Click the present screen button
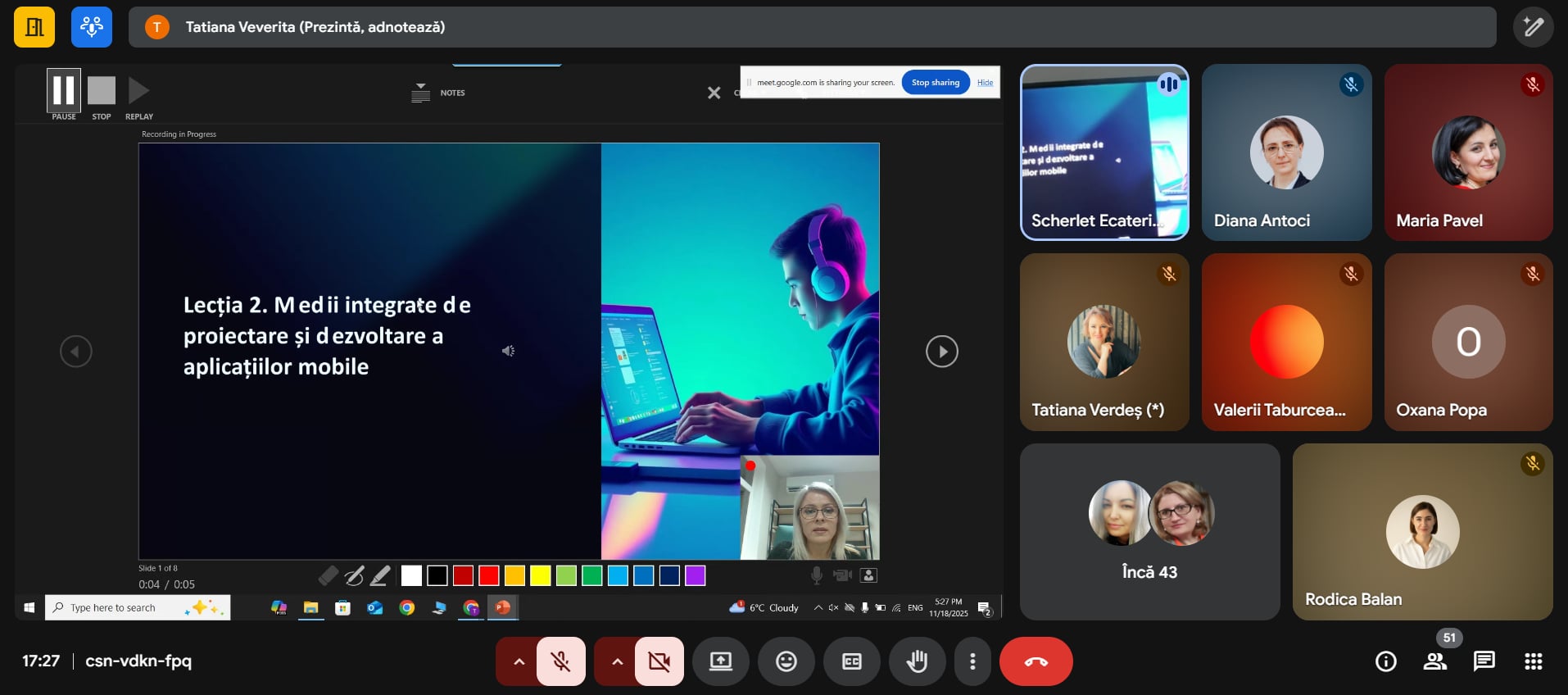Image resolution: width=1568 pixels, height=695 pixels. [720, 661]
